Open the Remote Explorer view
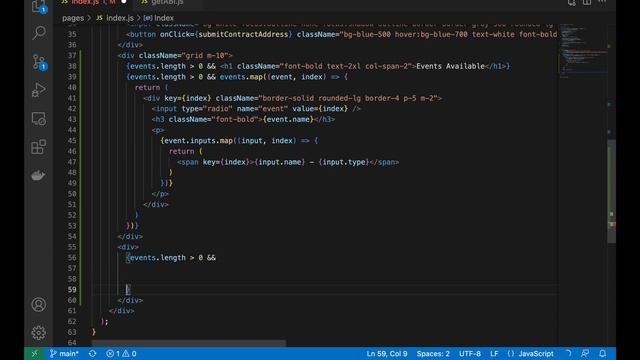Image resolution: width=640 pixels, height=360 pixels. pos(39,118)
